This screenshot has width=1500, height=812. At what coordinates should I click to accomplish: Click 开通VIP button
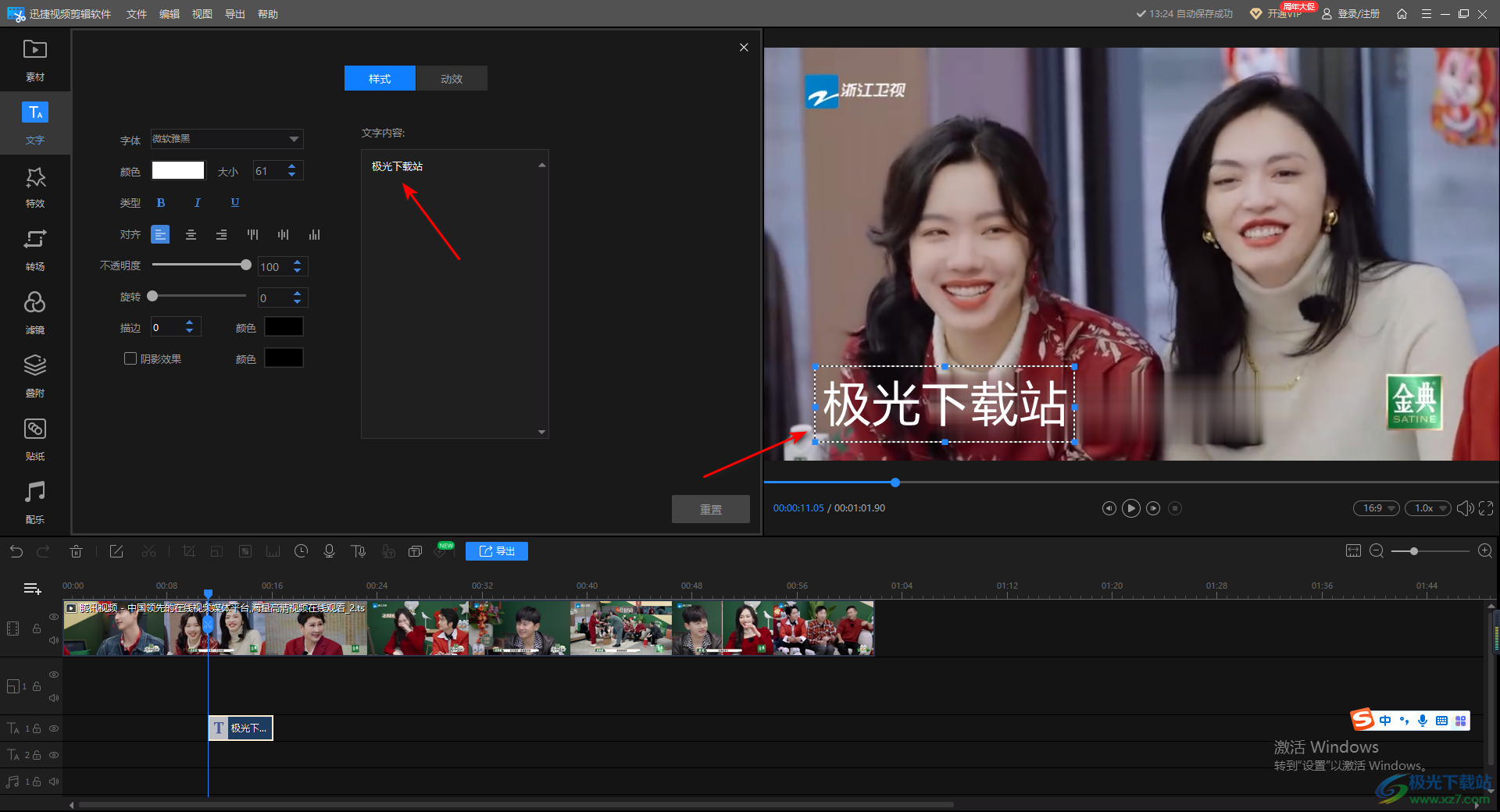(1277, 14)
